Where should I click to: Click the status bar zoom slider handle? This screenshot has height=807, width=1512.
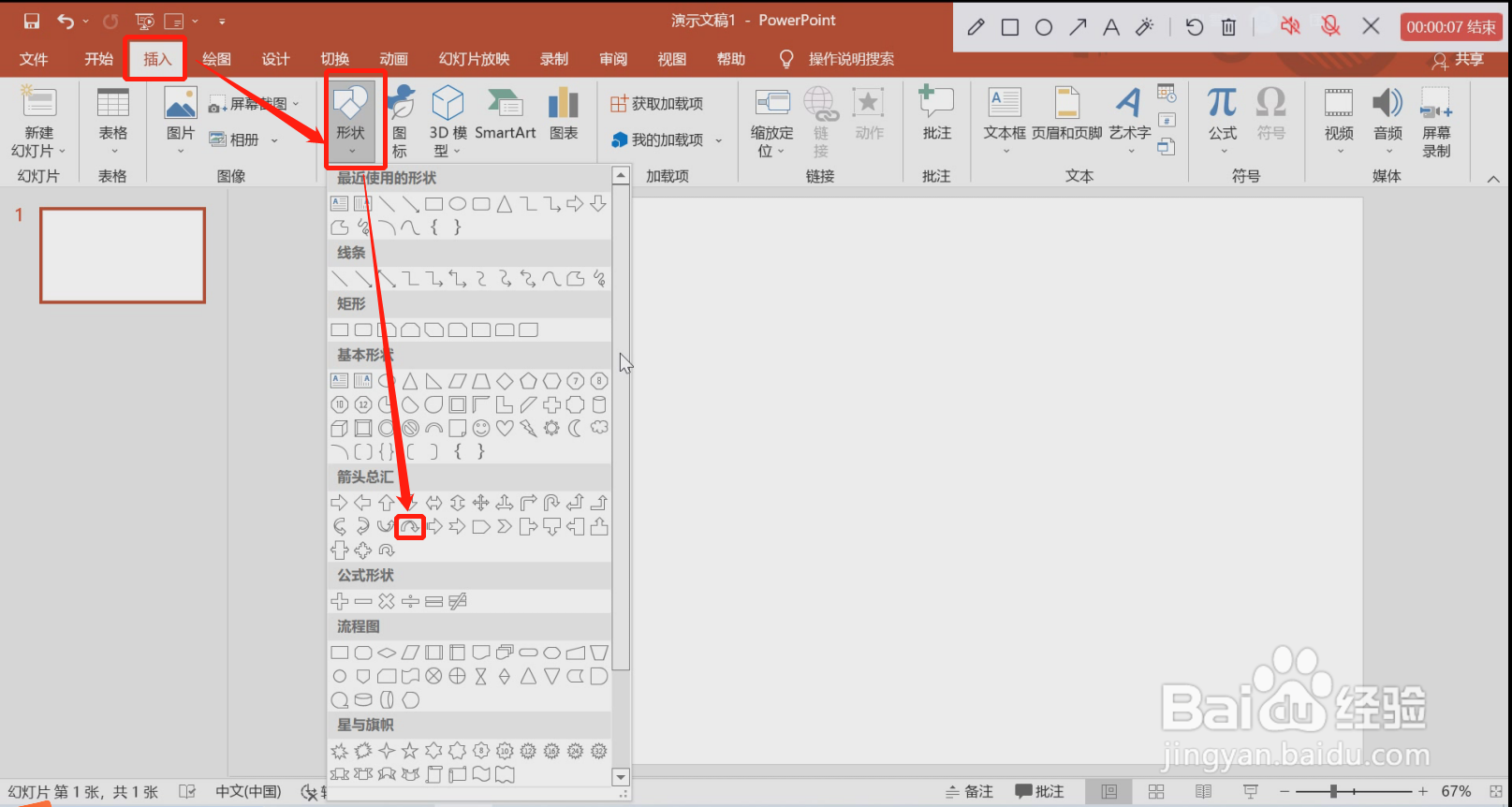tap(1333, 791)
